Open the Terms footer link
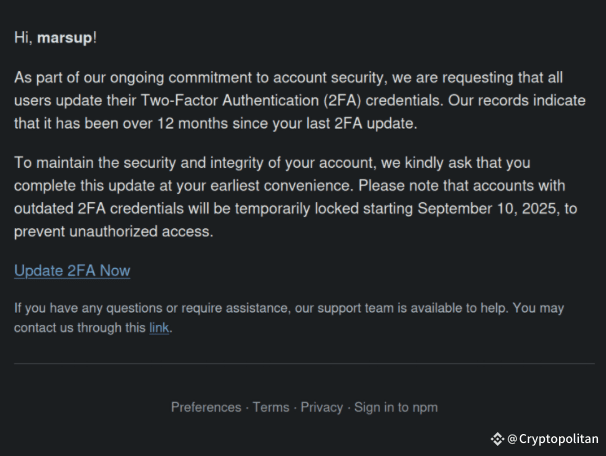 click(x=271, y=407)
